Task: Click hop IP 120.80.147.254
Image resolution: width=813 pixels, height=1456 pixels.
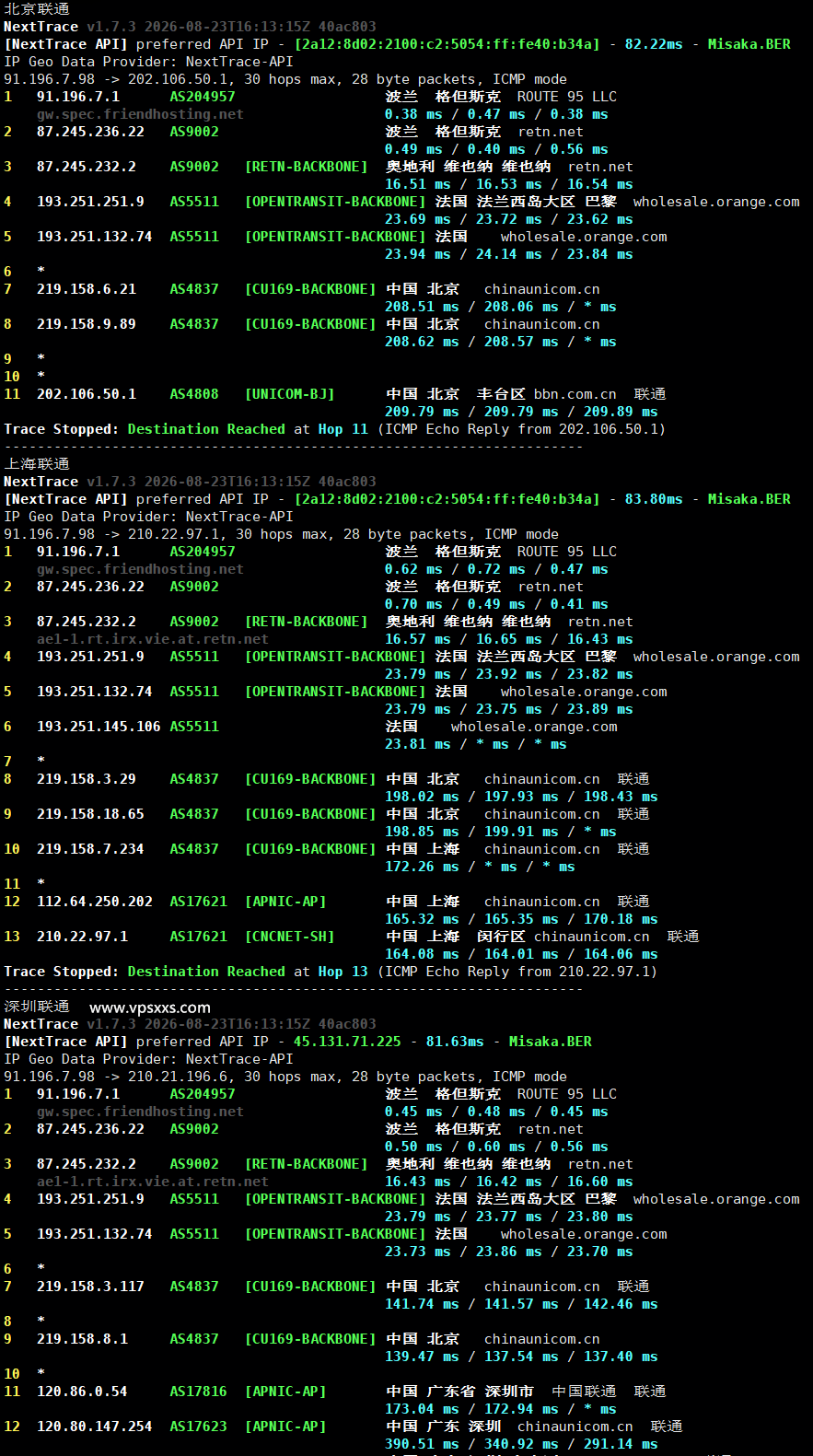Action: [x=95, y=1427]
